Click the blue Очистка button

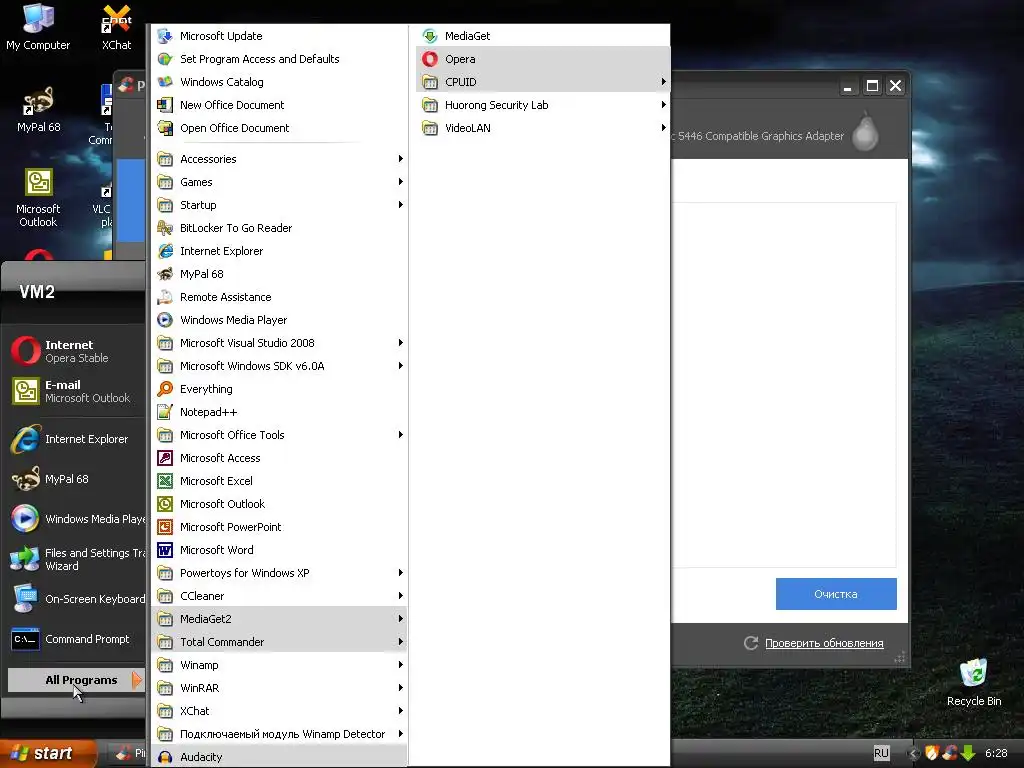(836, 594)
